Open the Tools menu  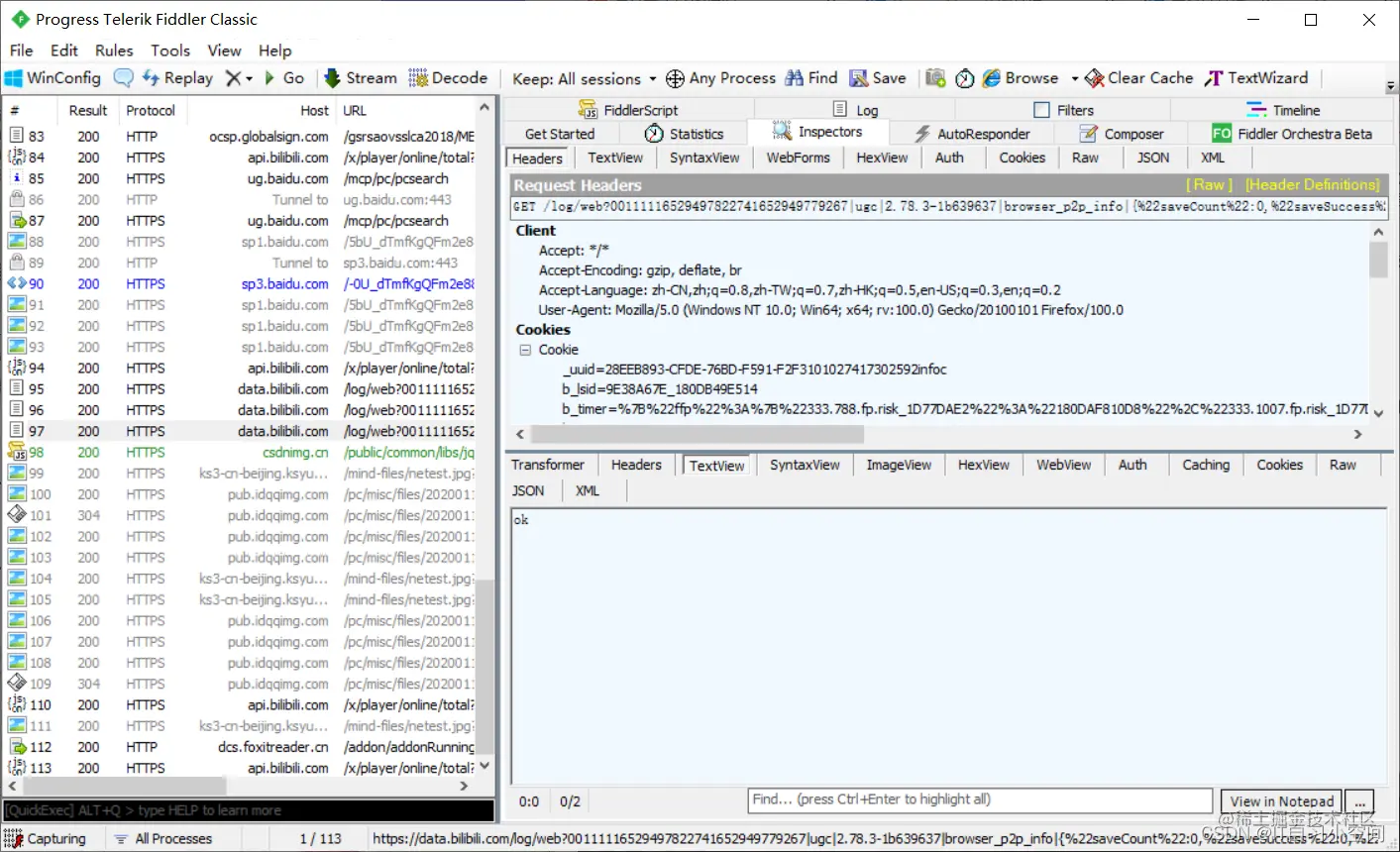pyautogui.click(x=170, y=51)
